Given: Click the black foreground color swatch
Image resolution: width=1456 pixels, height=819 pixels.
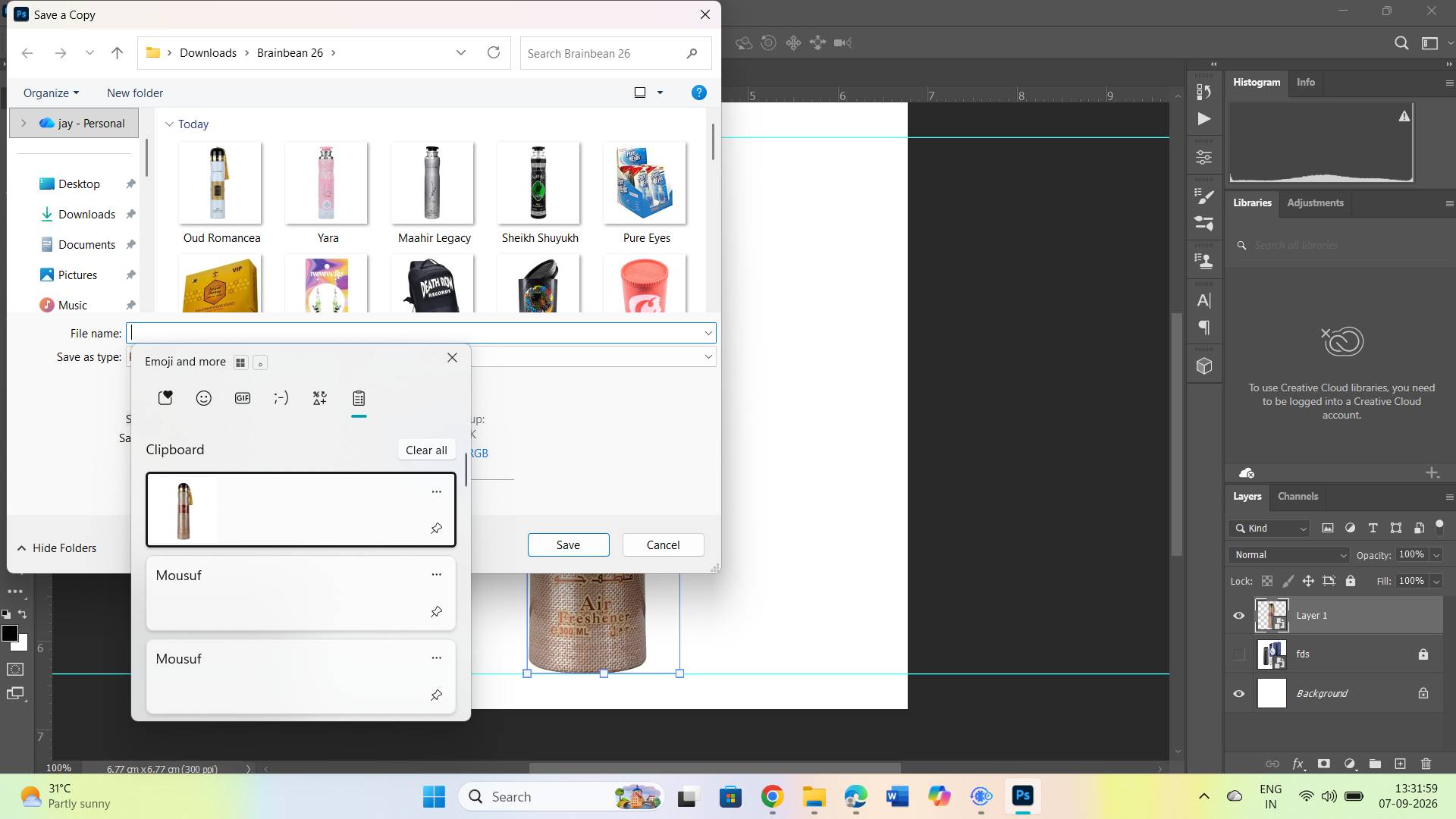Looking at the screenshot, I should 9,634.
